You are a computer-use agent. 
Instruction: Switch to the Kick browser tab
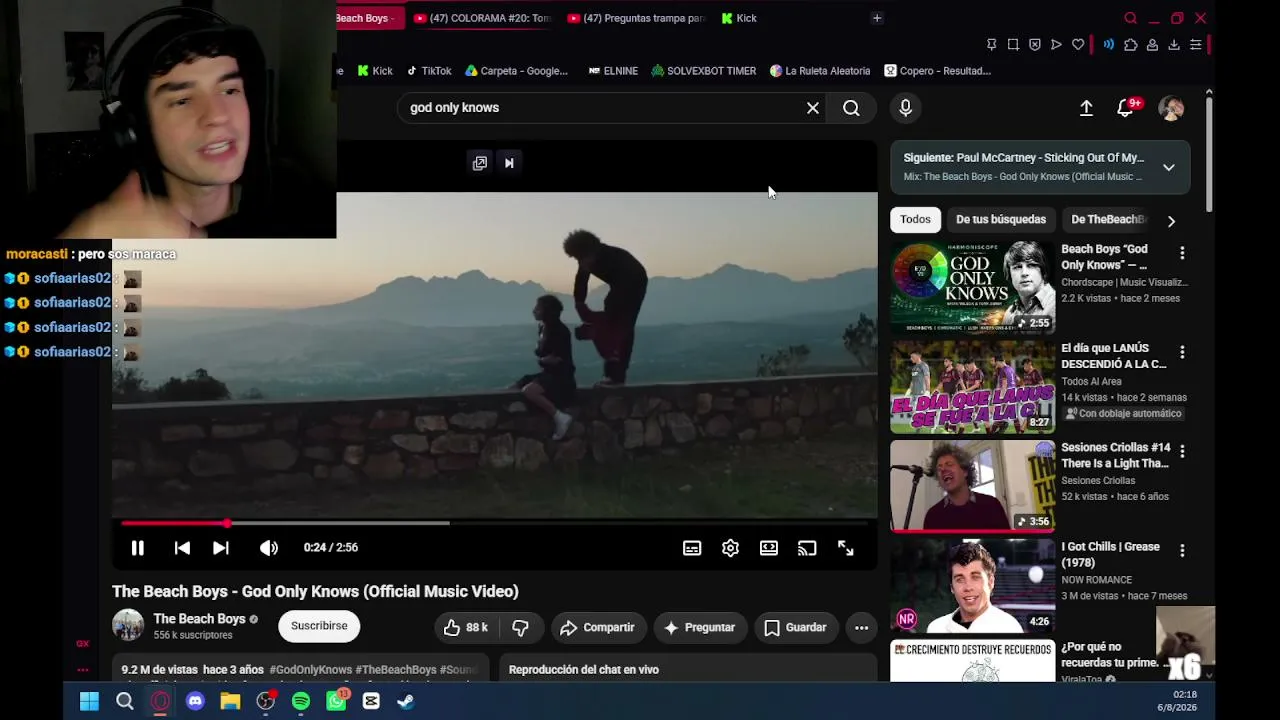(739, 18)
